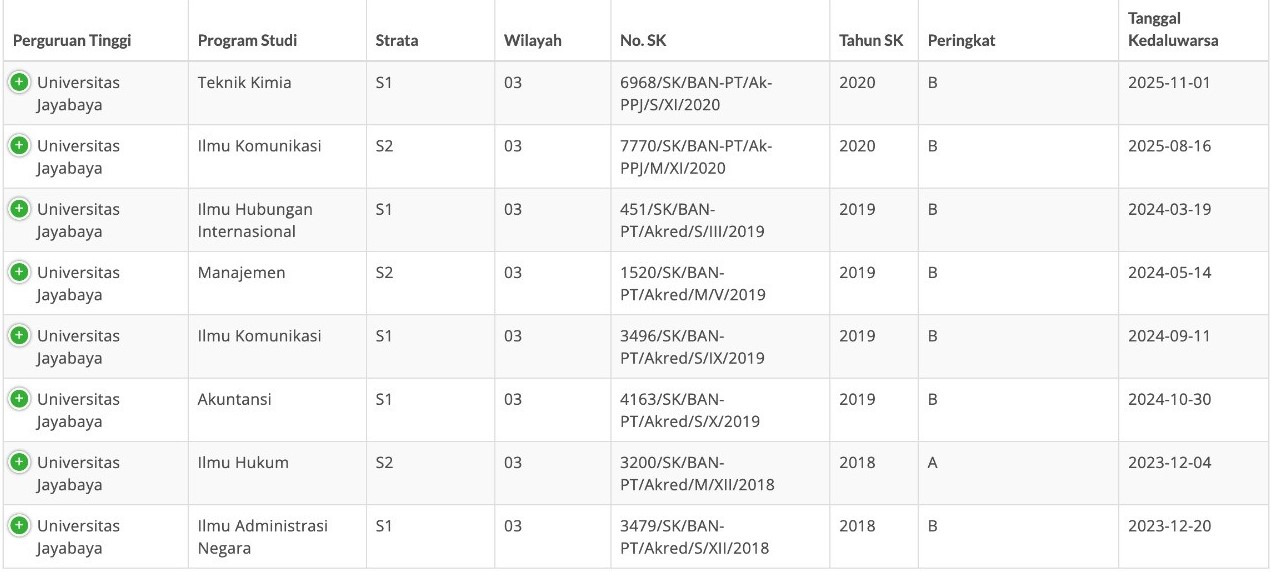This screenshot has width=1271, height=572.
Task: Sort table by Program Studi header
Action: click(x=247, y=41)
